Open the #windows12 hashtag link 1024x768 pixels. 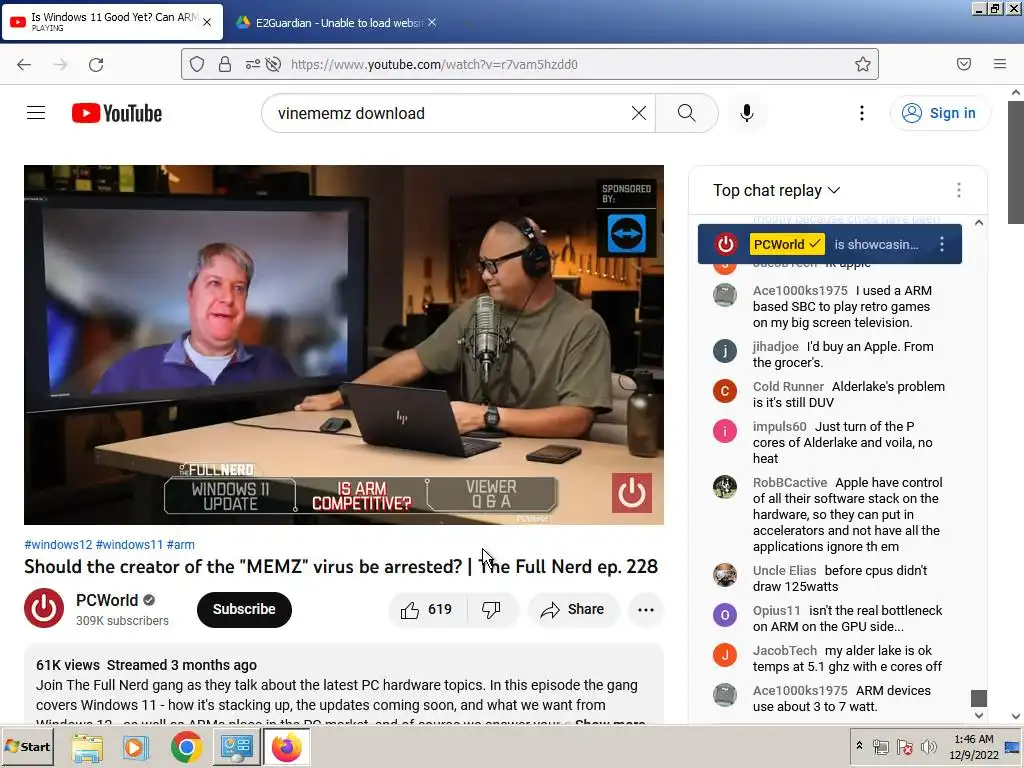point(58,545)
